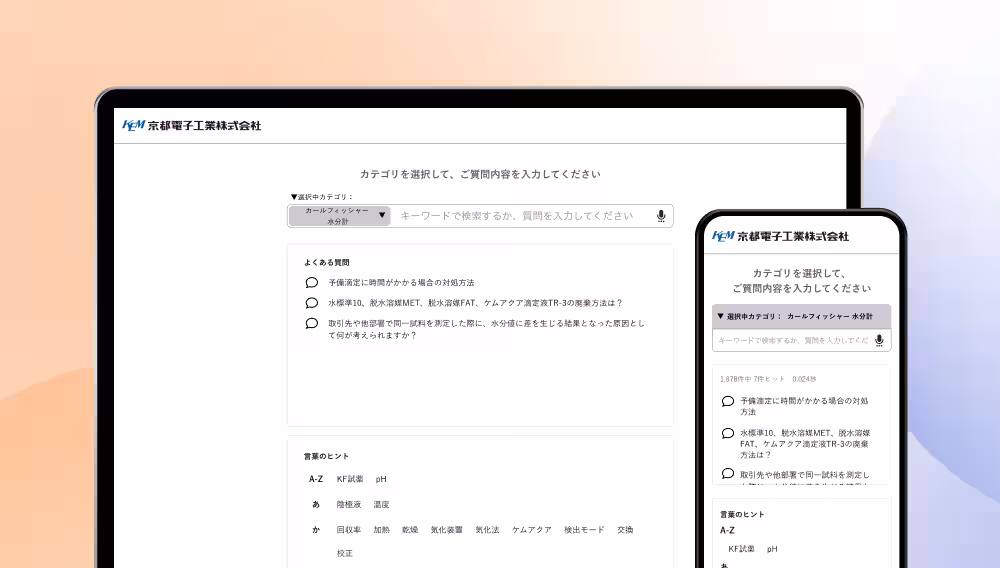
Task: Click the 言葉のヒント heading on laptop
Action: click(327, 456)
